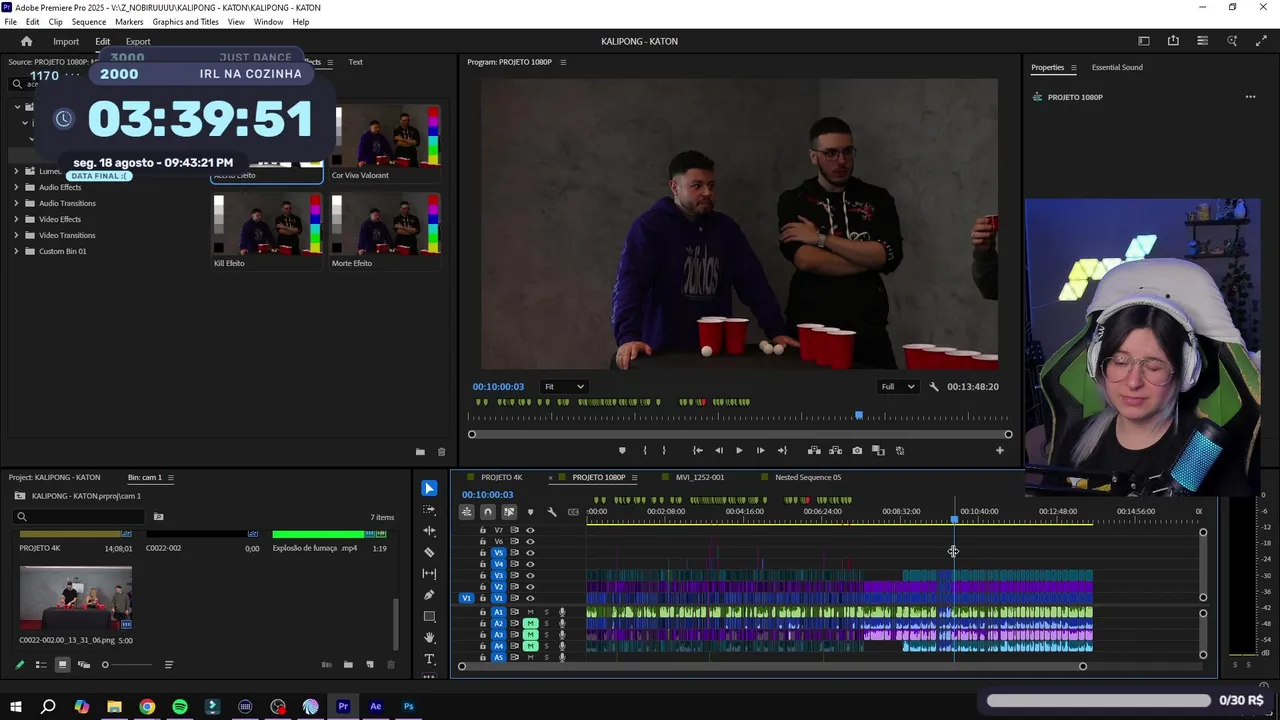Toggle mute on track A1

coord(531,612)
